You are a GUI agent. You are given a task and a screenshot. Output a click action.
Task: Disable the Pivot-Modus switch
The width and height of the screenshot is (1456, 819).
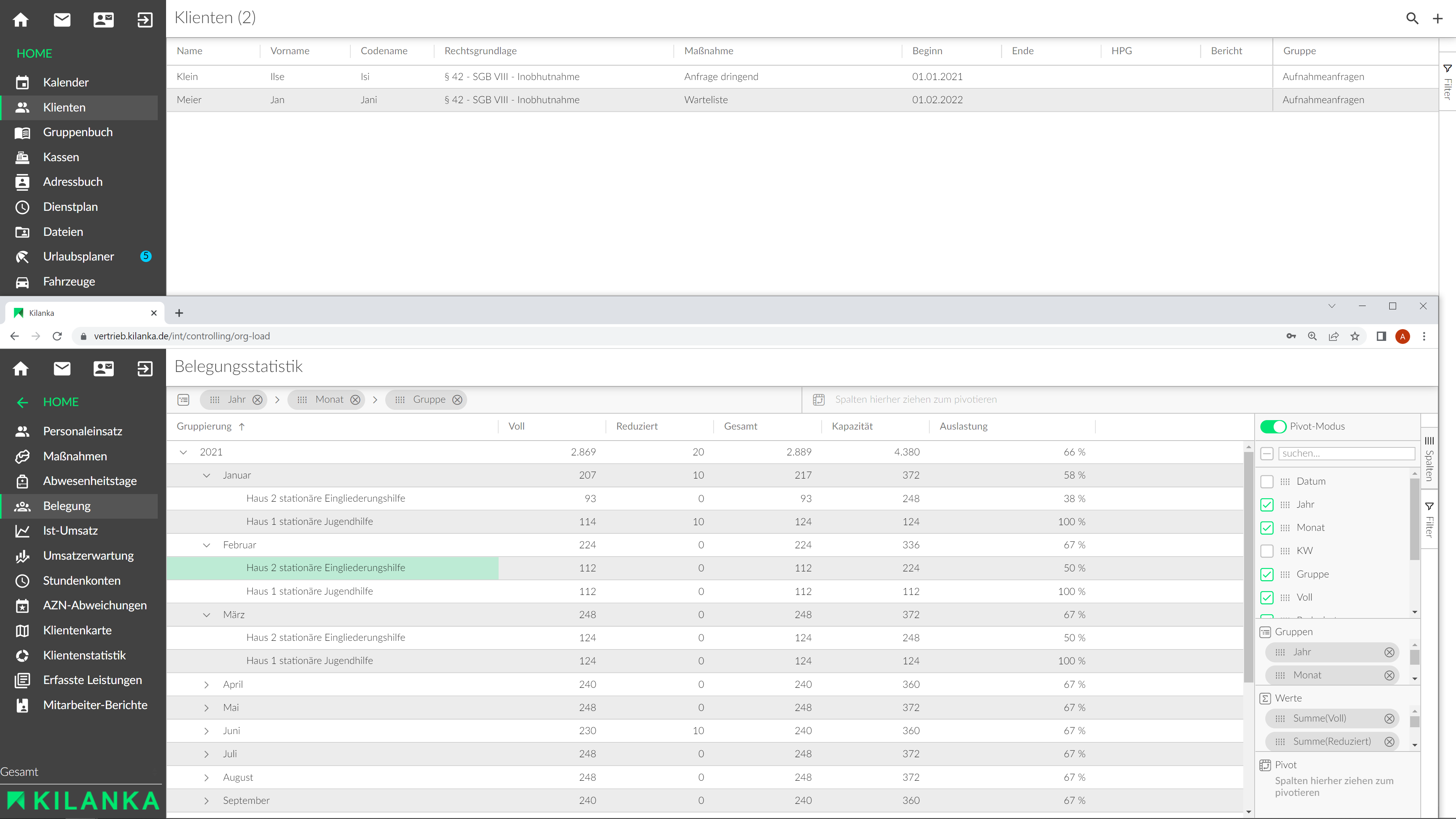[x=1273, y=426]
